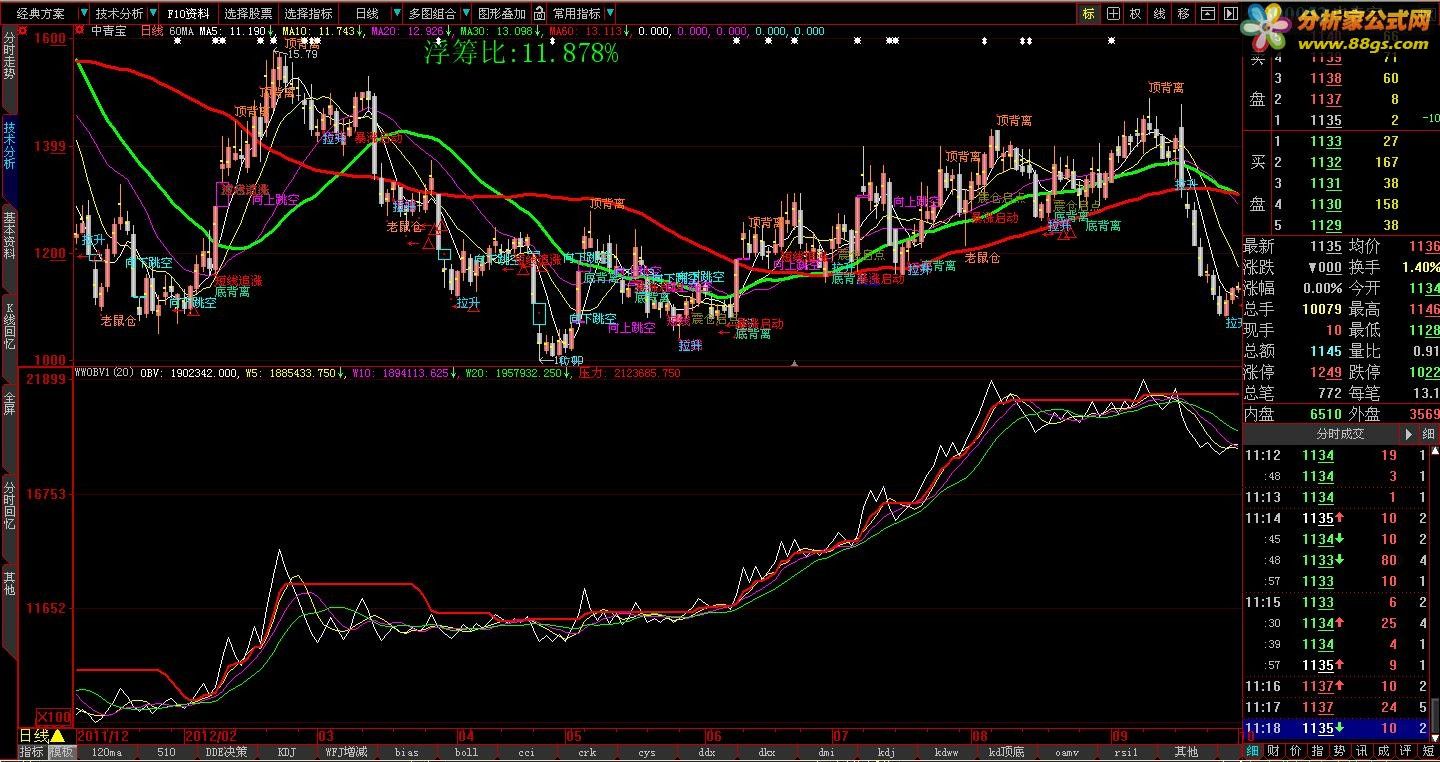Click 常用指标 button
The image size is (1440, 762).
click(x=577, y=14)
